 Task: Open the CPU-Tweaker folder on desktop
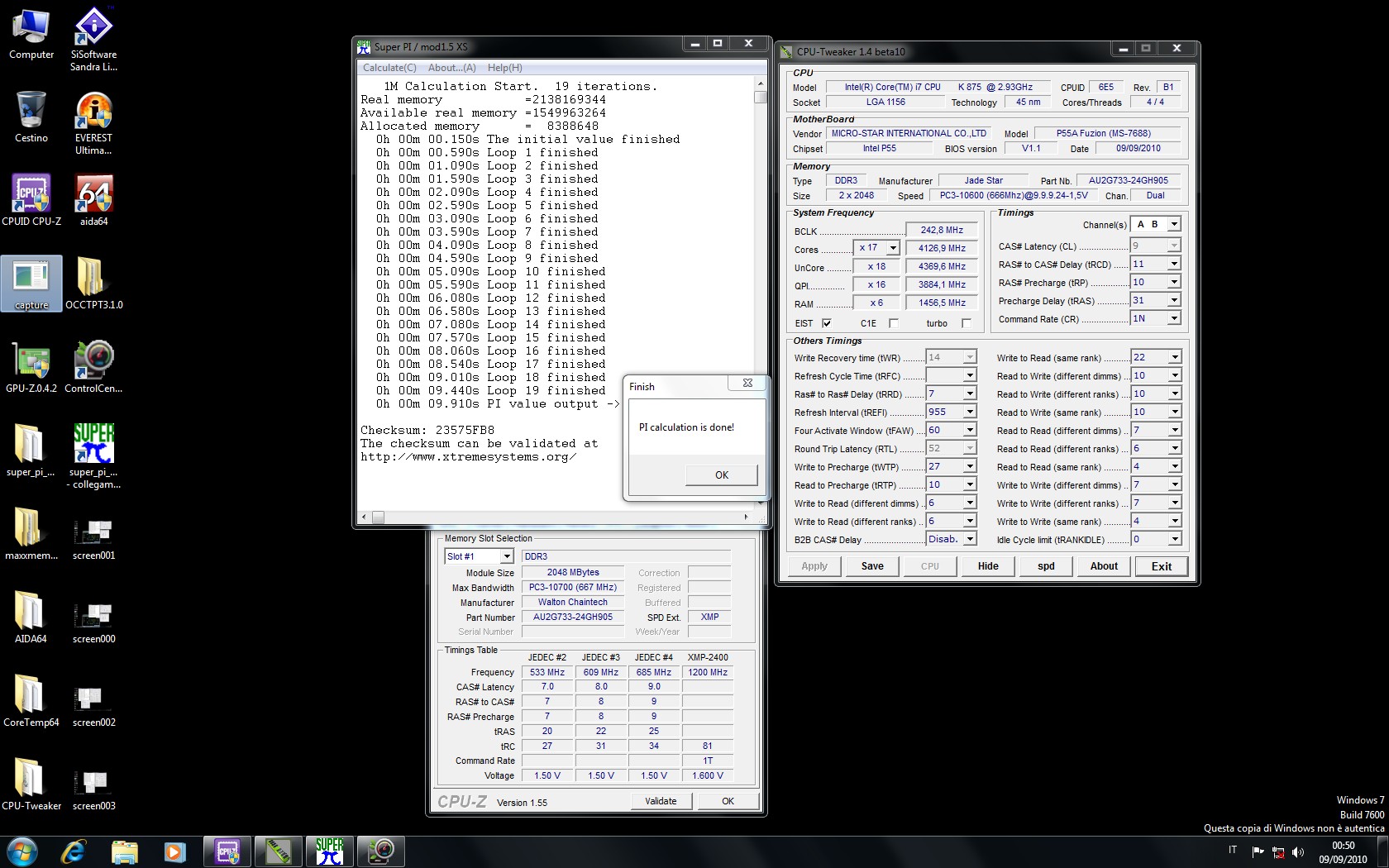pyautogui.click(x=31, y=784)
